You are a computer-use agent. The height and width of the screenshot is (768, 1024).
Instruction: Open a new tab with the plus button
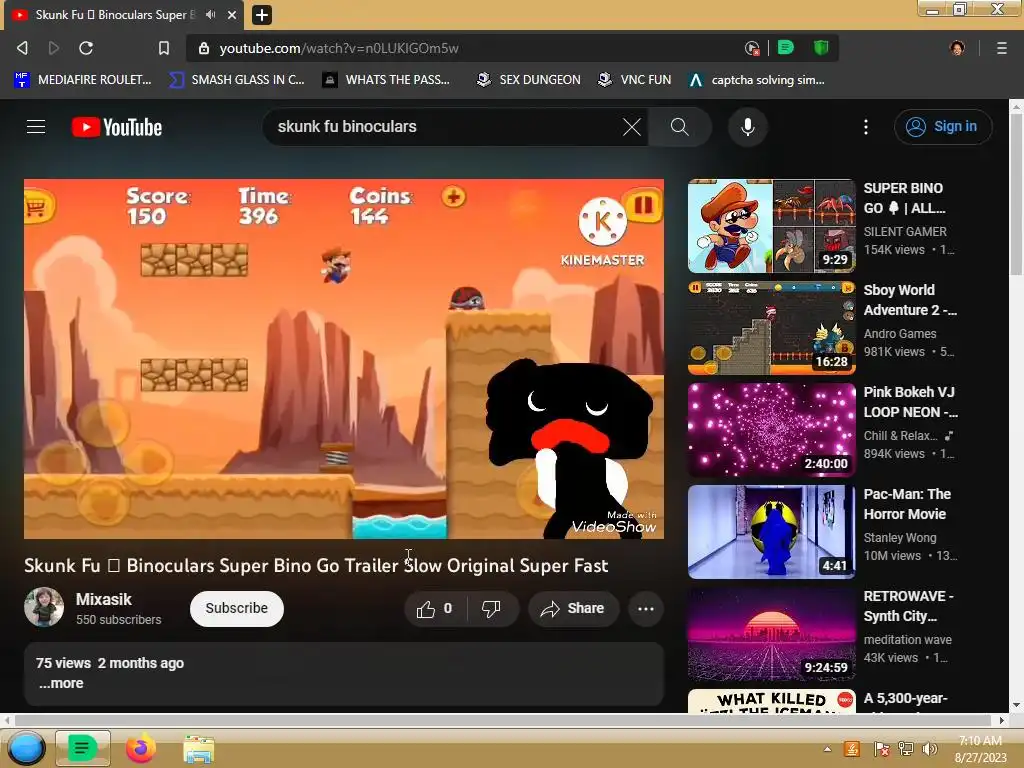(262, 14)
